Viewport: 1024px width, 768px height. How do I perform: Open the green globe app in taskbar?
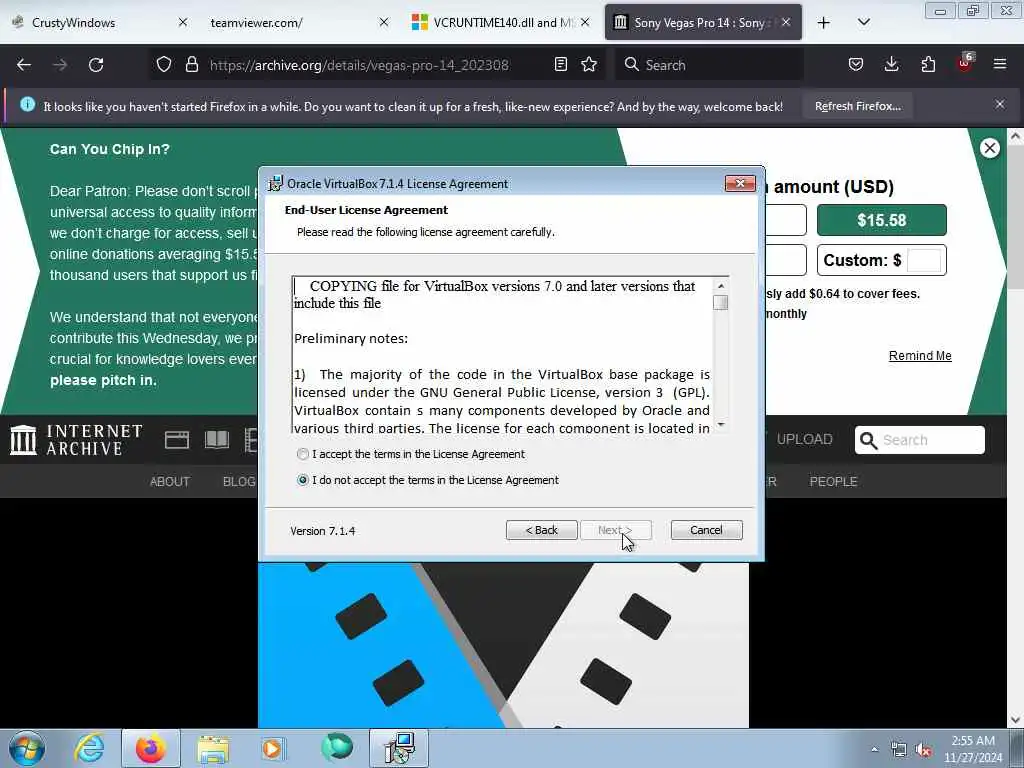tap(337, 748)
